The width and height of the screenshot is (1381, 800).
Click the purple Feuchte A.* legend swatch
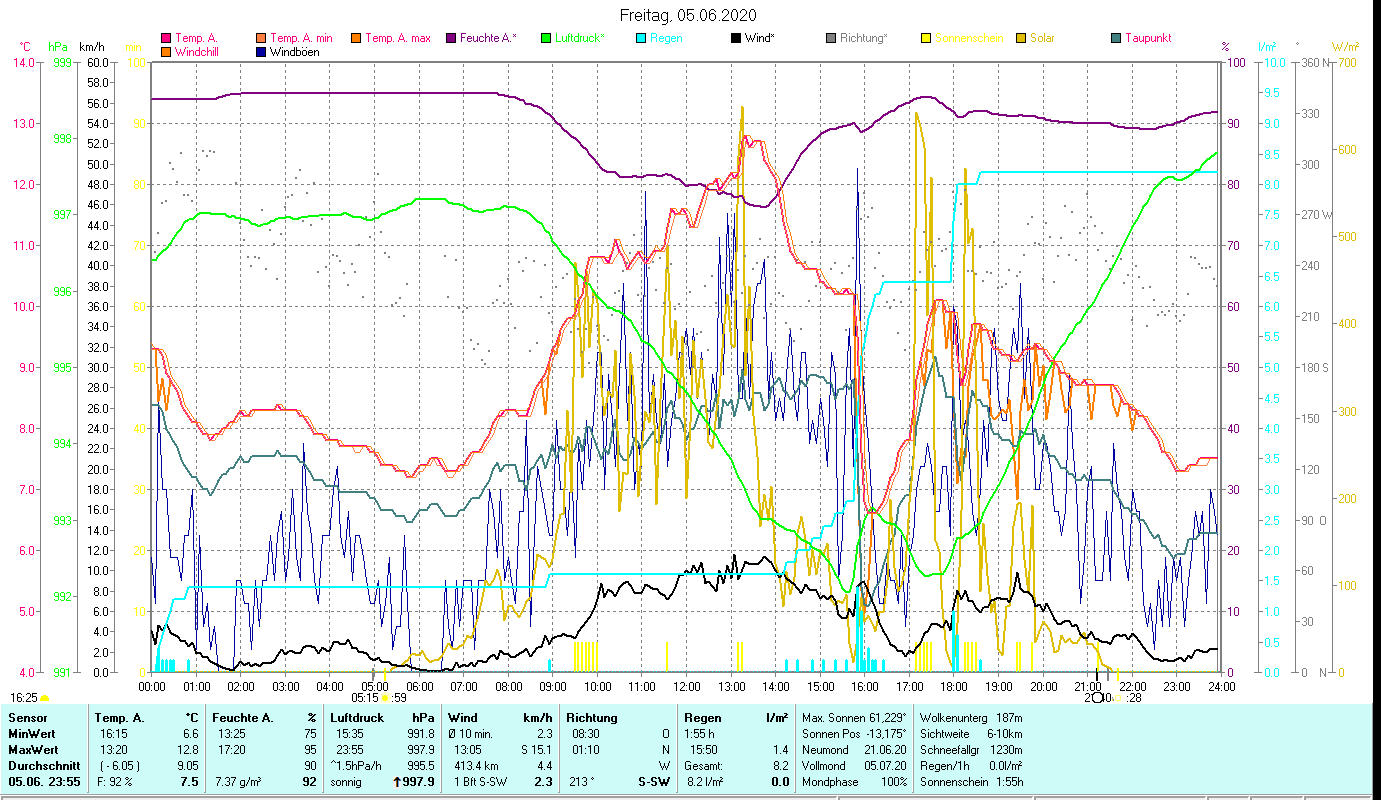click(450, 39)
